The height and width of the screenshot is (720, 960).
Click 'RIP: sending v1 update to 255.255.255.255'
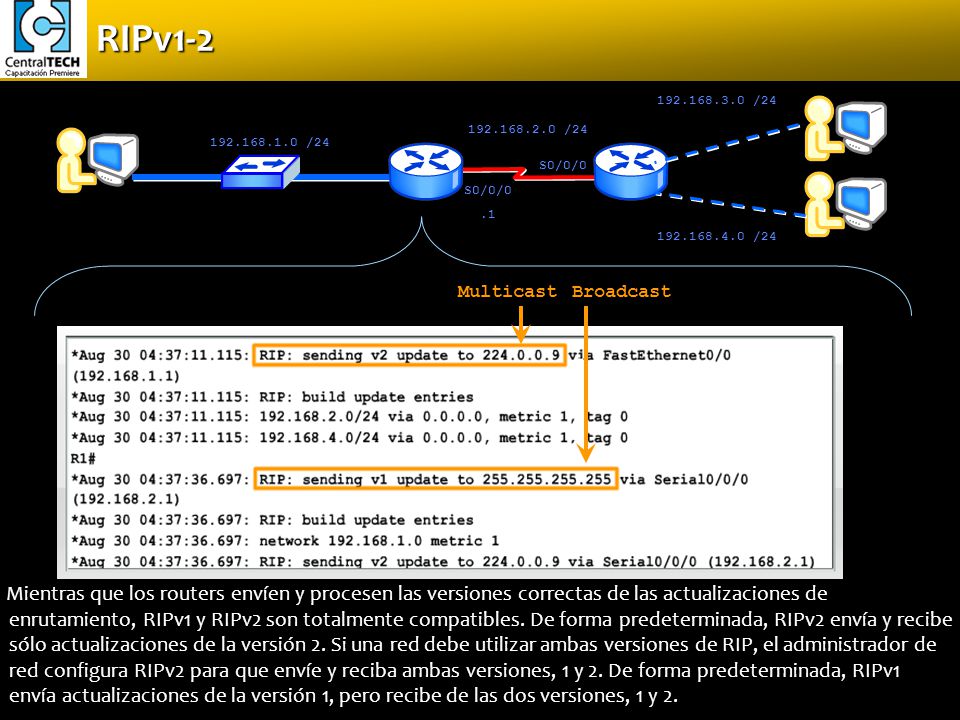click(435, 479)
